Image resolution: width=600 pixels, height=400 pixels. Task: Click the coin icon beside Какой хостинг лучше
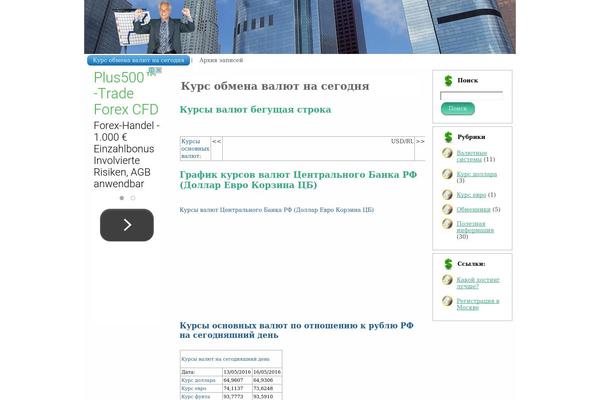pyautogui.click(x=447, y=280)
